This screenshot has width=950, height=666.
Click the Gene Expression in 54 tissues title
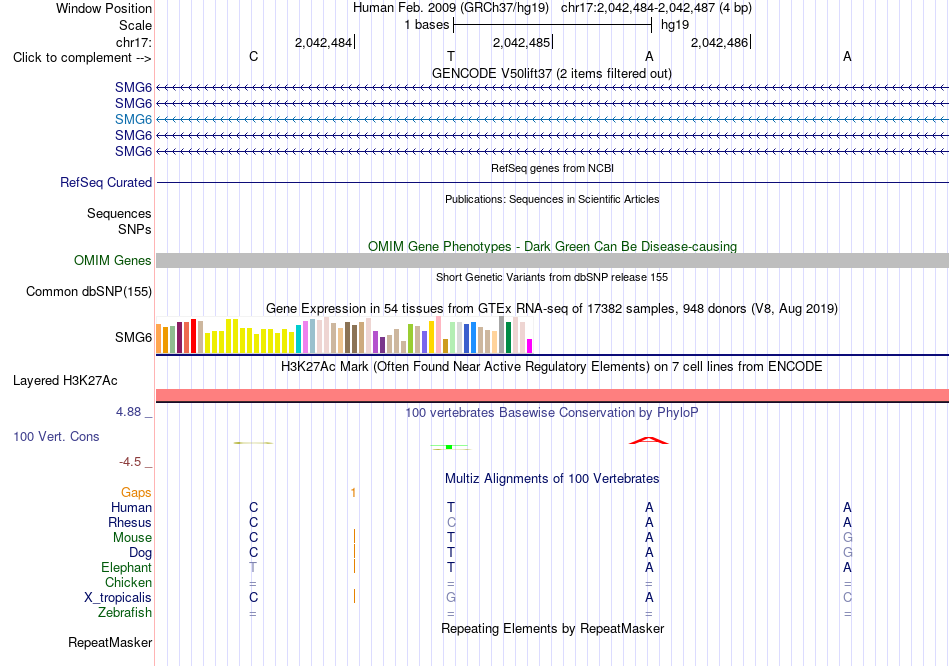pyautogui.click(x=552, y=308)
